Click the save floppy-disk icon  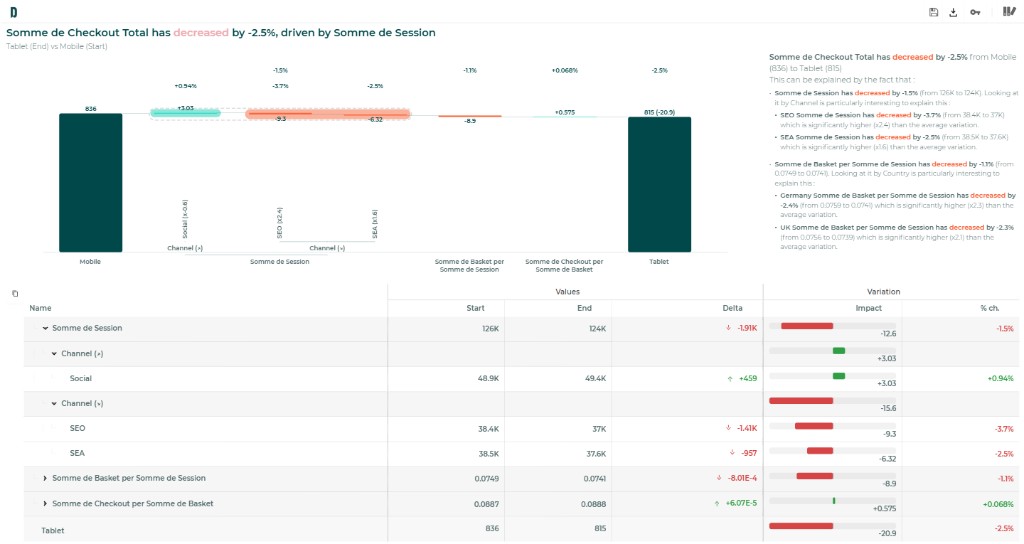coord(933,12)
